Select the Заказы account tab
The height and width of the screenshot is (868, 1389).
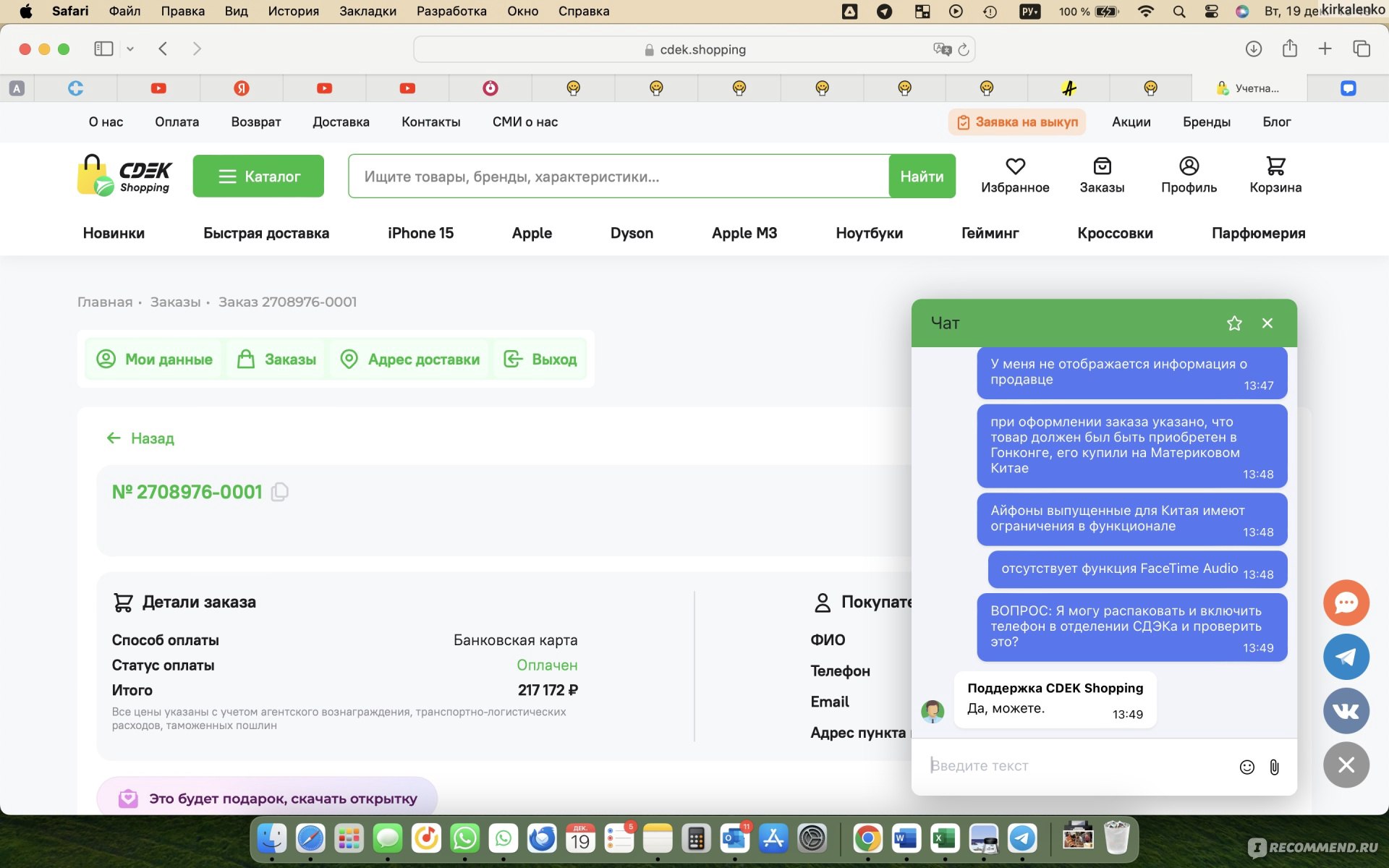276,359
